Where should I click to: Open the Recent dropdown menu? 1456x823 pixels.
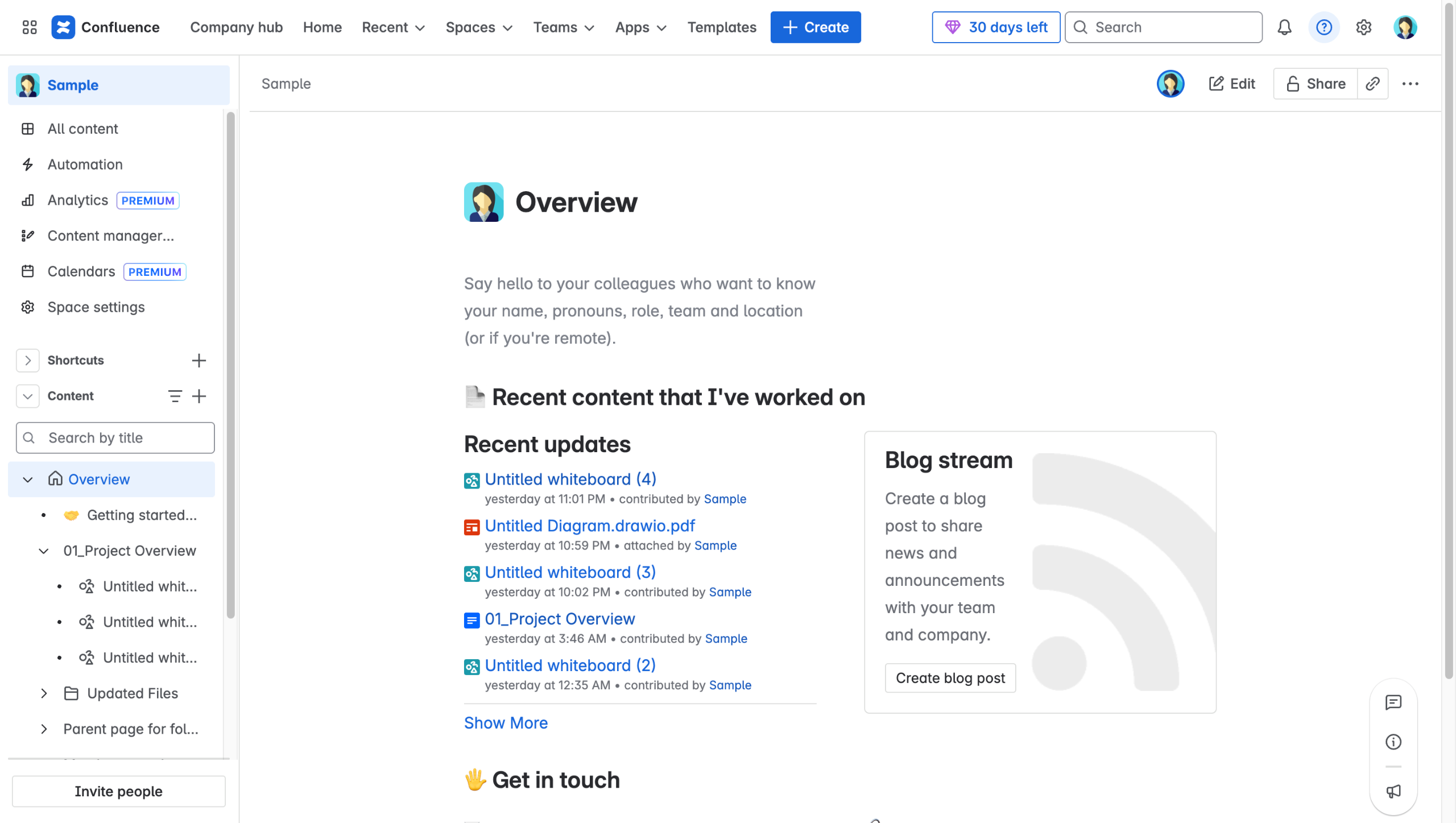tap(394, 27)
